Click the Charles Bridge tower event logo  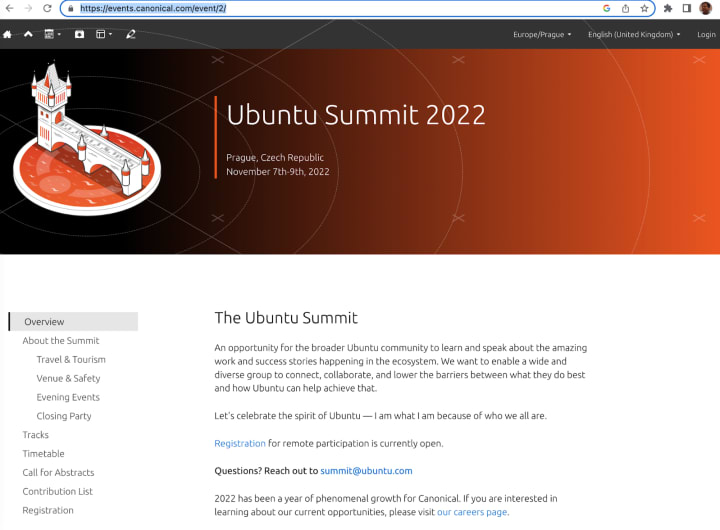(x=87, y=138)
